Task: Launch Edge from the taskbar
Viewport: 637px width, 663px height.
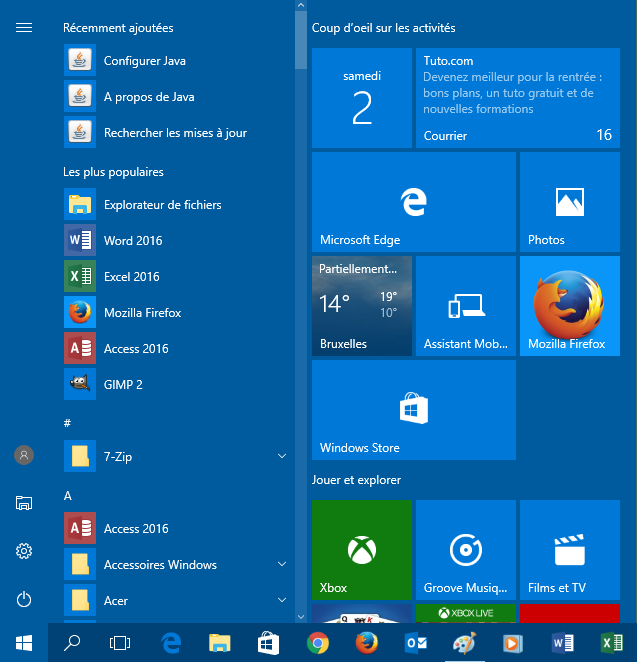Action: pyautogui.click(x=171, y=644)
